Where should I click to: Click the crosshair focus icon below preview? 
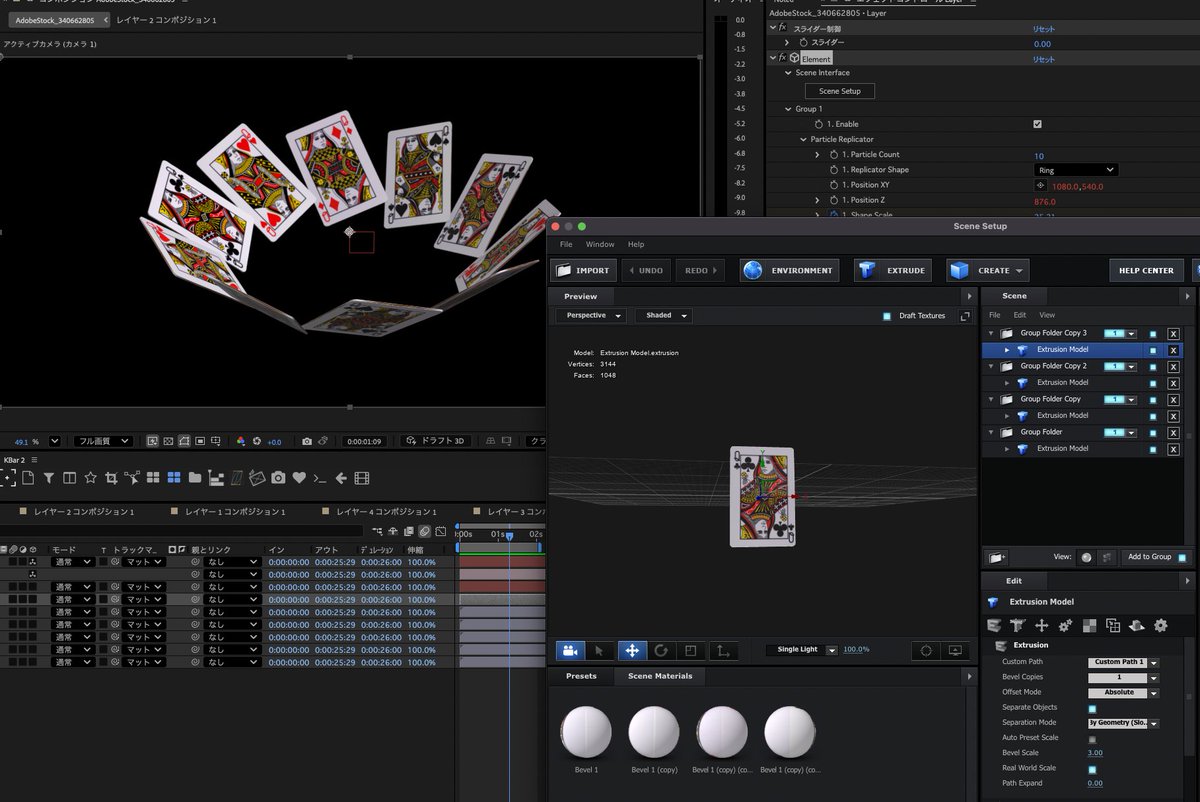coord(926,650)
